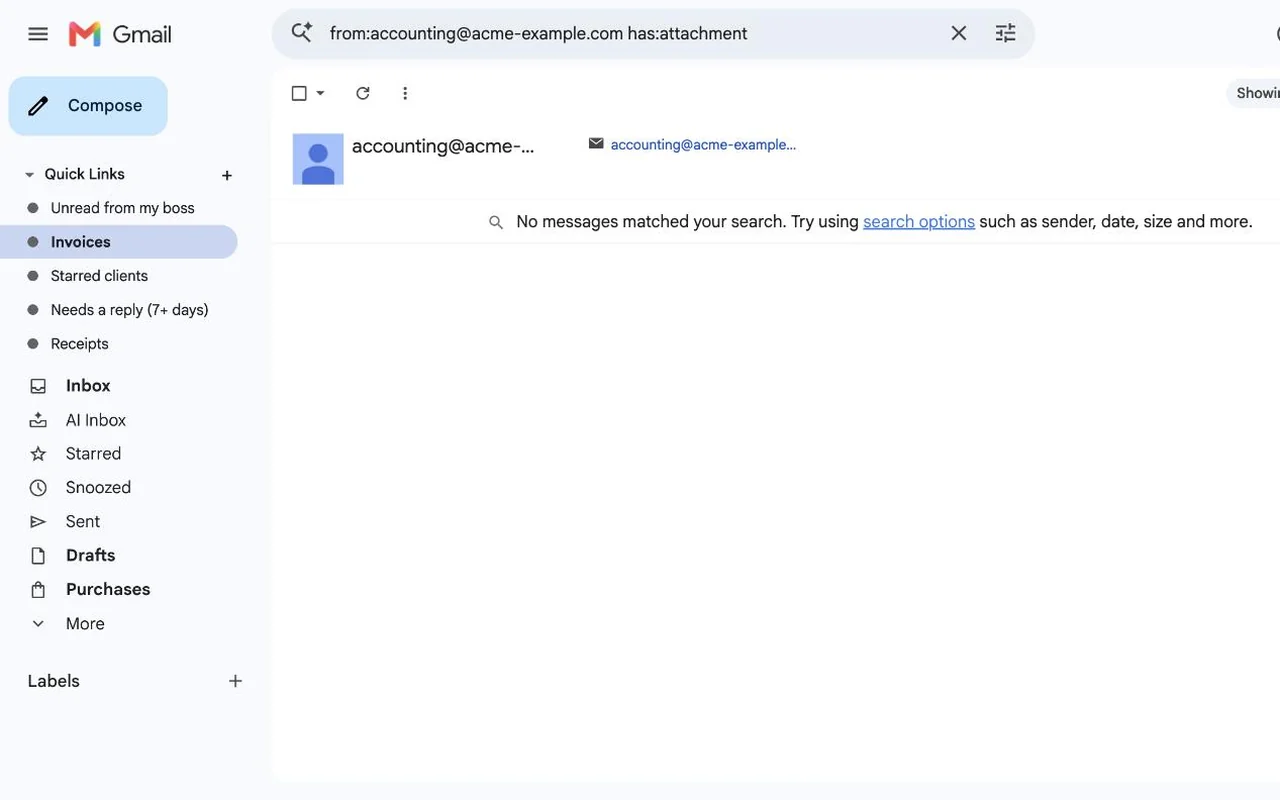Click the Drafts document icon
Image resolution: width=1280 pixels, height=800 pixels.
click(x=38, y=556)
